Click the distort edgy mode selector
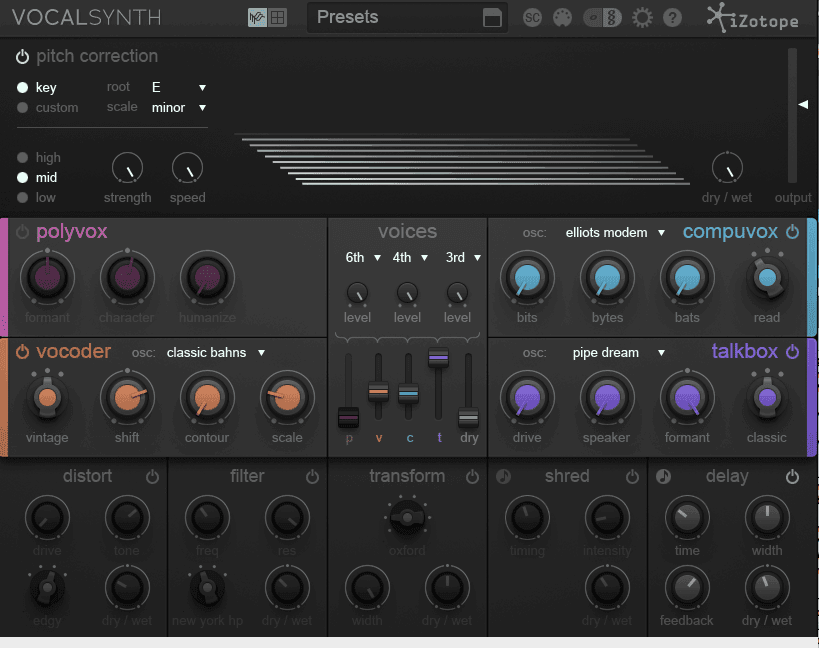The width and height of the screenshot is (819, 648). click(x=48, y=587)
